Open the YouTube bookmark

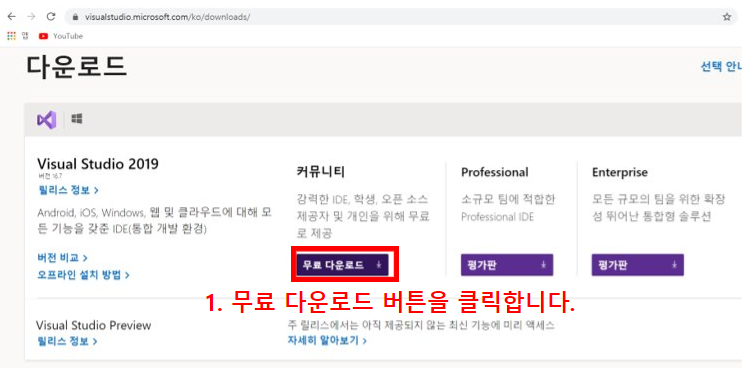point(61,36)
